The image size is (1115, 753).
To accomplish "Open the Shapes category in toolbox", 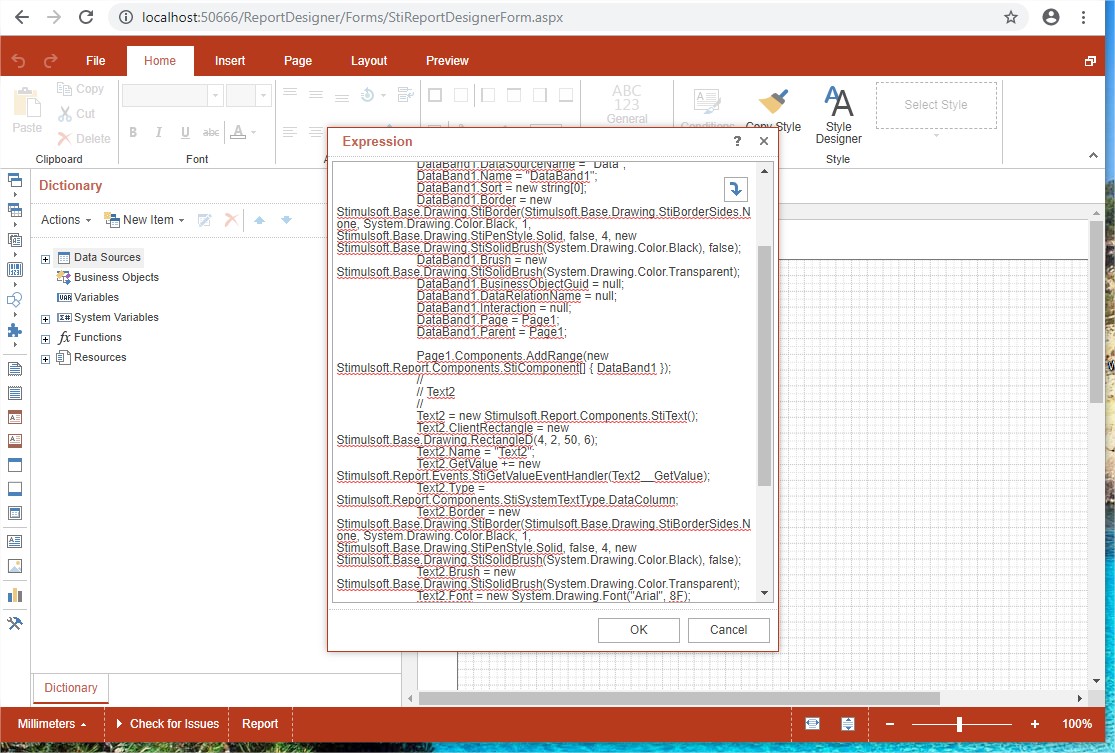I will tap(14, 299).
